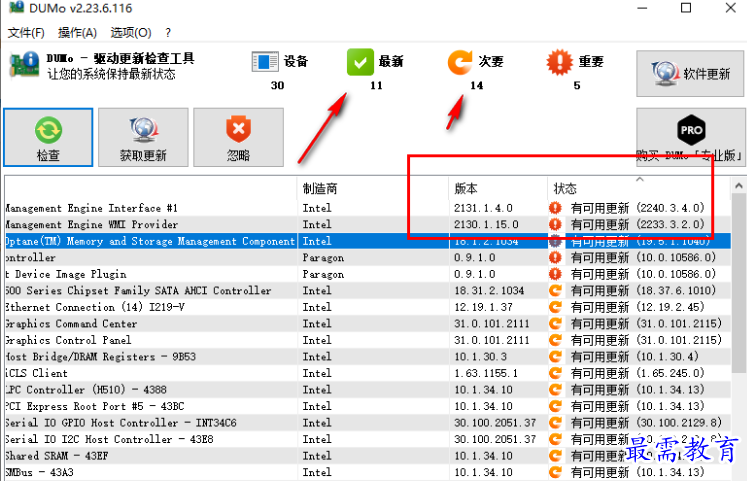Click update icon on Graphics Command Center row
The width and height of the screenshot is (747, 481).
pyautogui.click(x=555, y=324)
